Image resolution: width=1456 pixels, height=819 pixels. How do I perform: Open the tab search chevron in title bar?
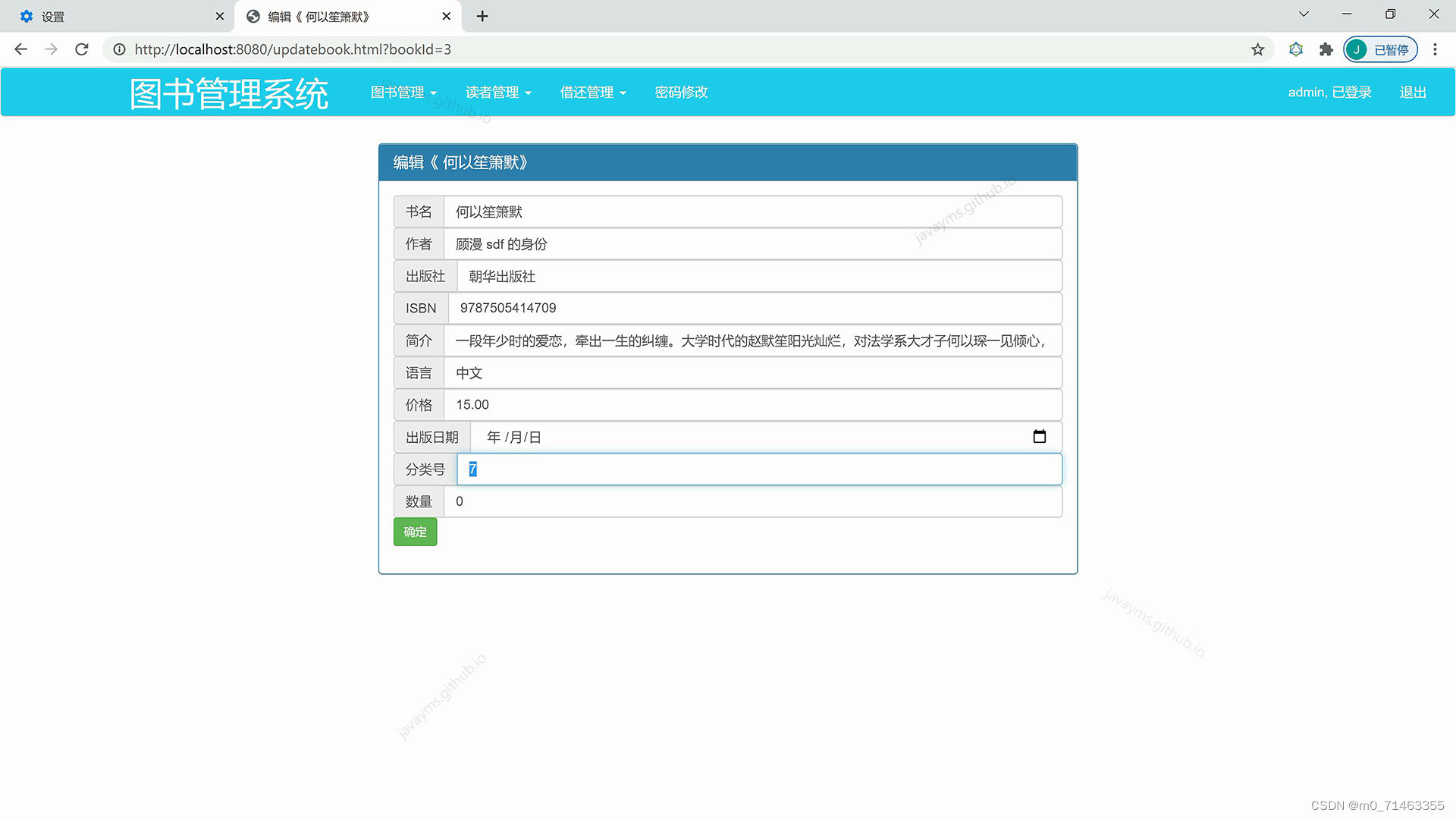1304,14
